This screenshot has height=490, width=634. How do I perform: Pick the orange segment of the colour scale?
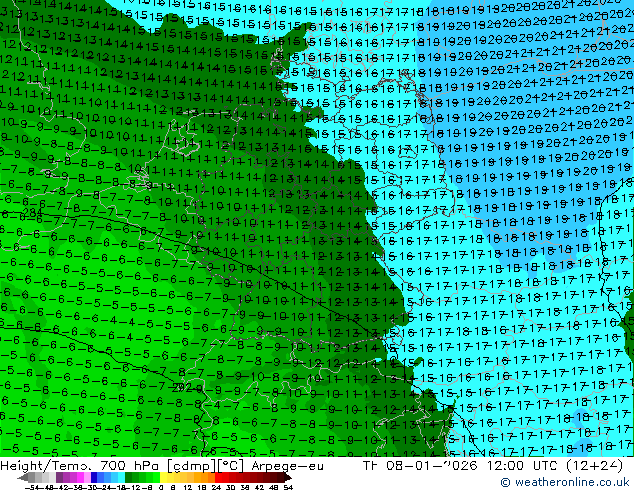point(204,477)
